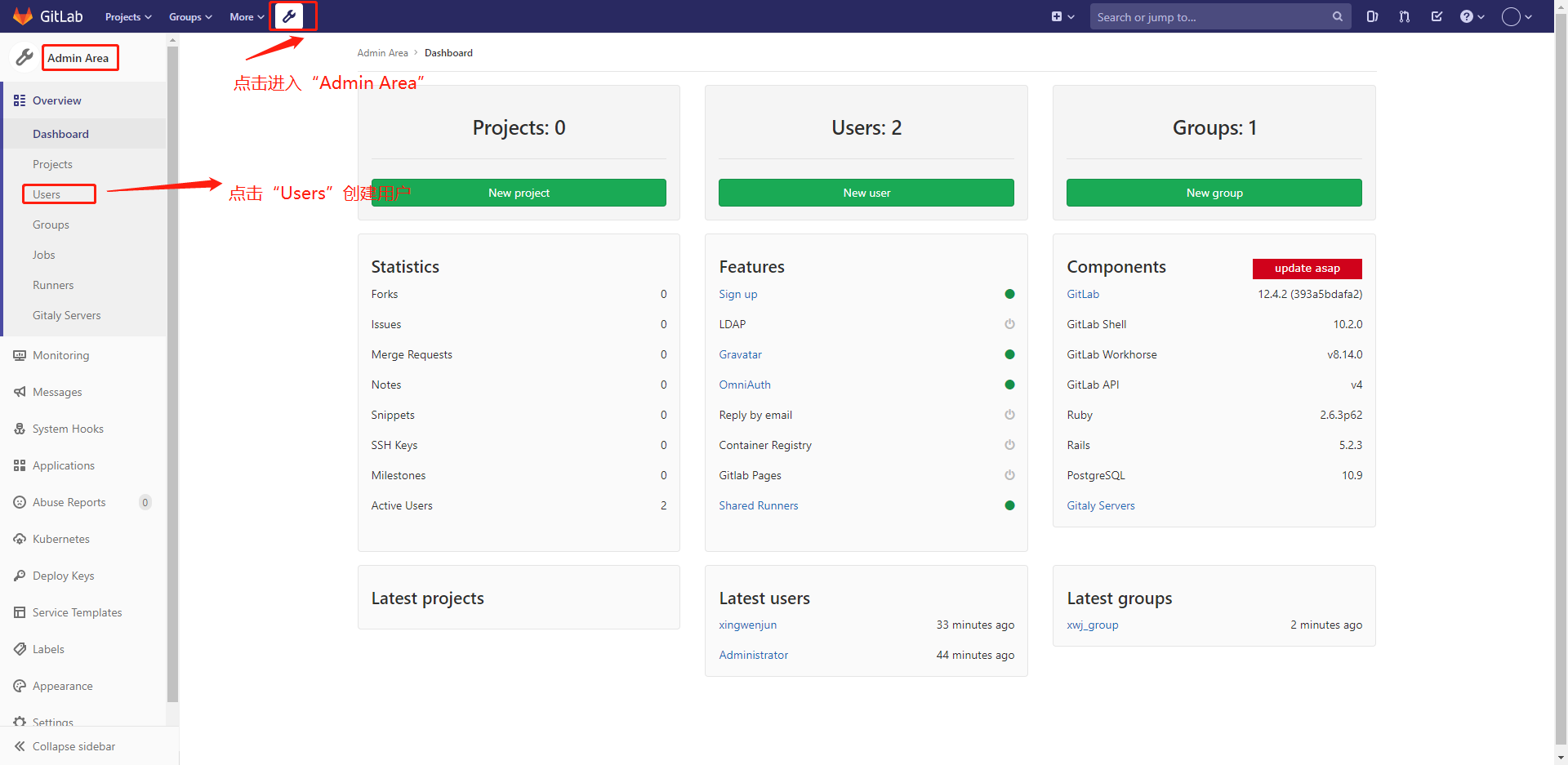
Task: Click the search magnifier icon
Action: coord(1338,16)
